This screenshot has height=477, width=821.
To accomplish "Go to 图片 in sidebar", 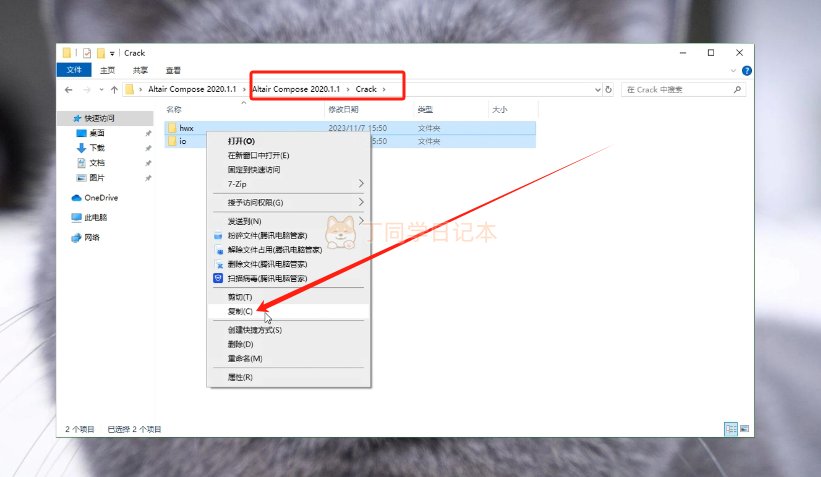I will coord(97,178).
